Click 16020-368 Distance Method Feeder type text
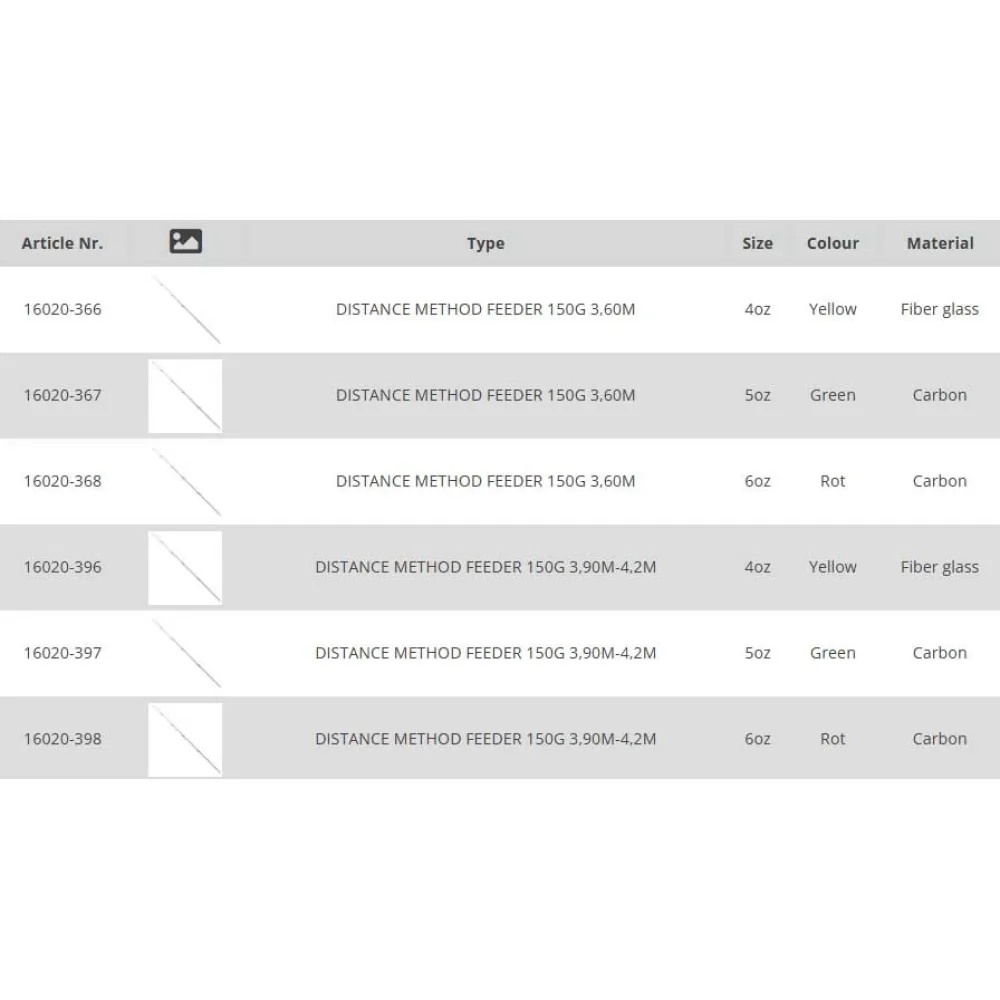Screen dimensions: 1000x1000 486,482
